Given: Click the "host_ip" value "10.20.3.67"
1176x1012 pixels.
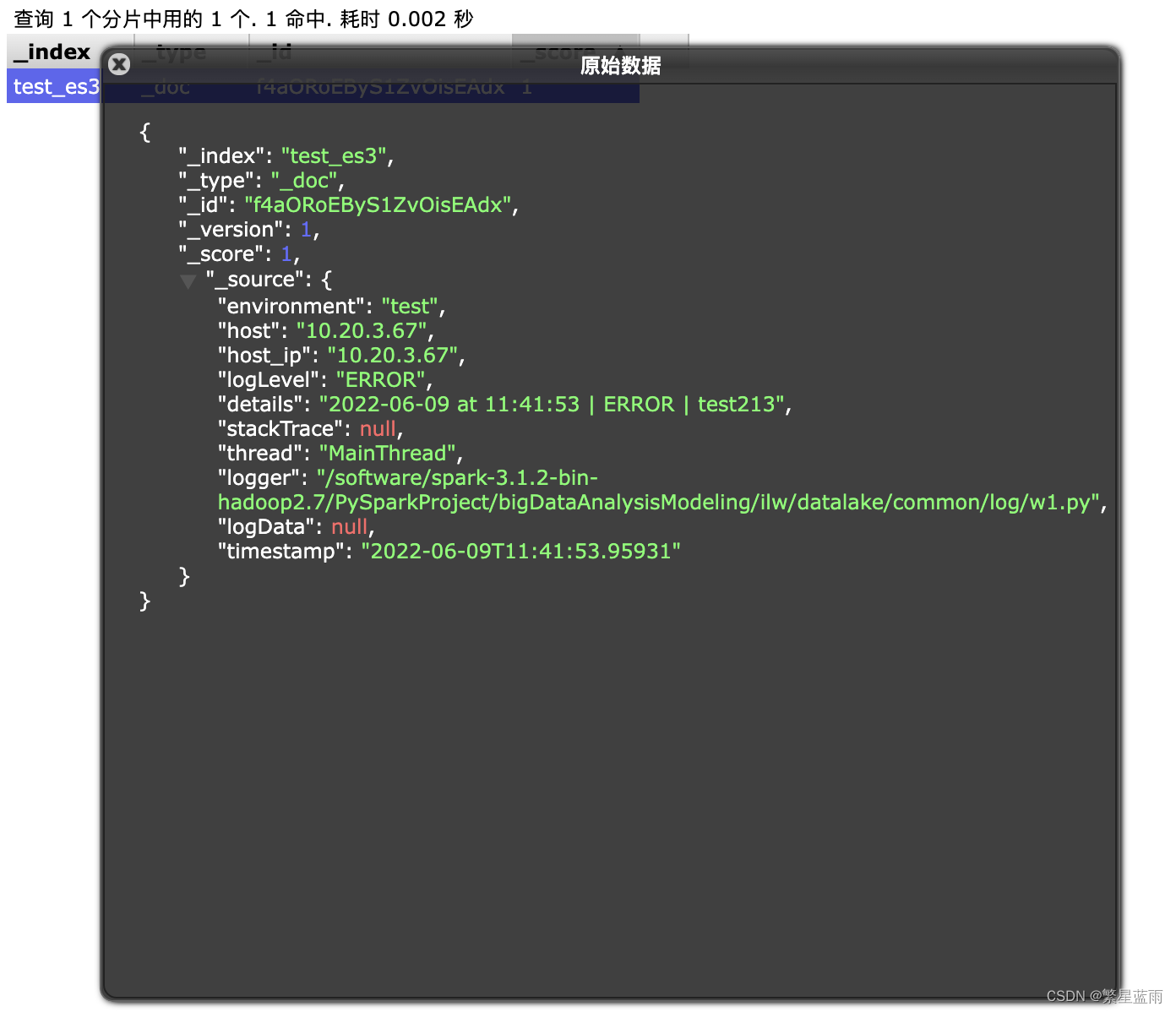Looking at the screenshot, I should (393, 356).
